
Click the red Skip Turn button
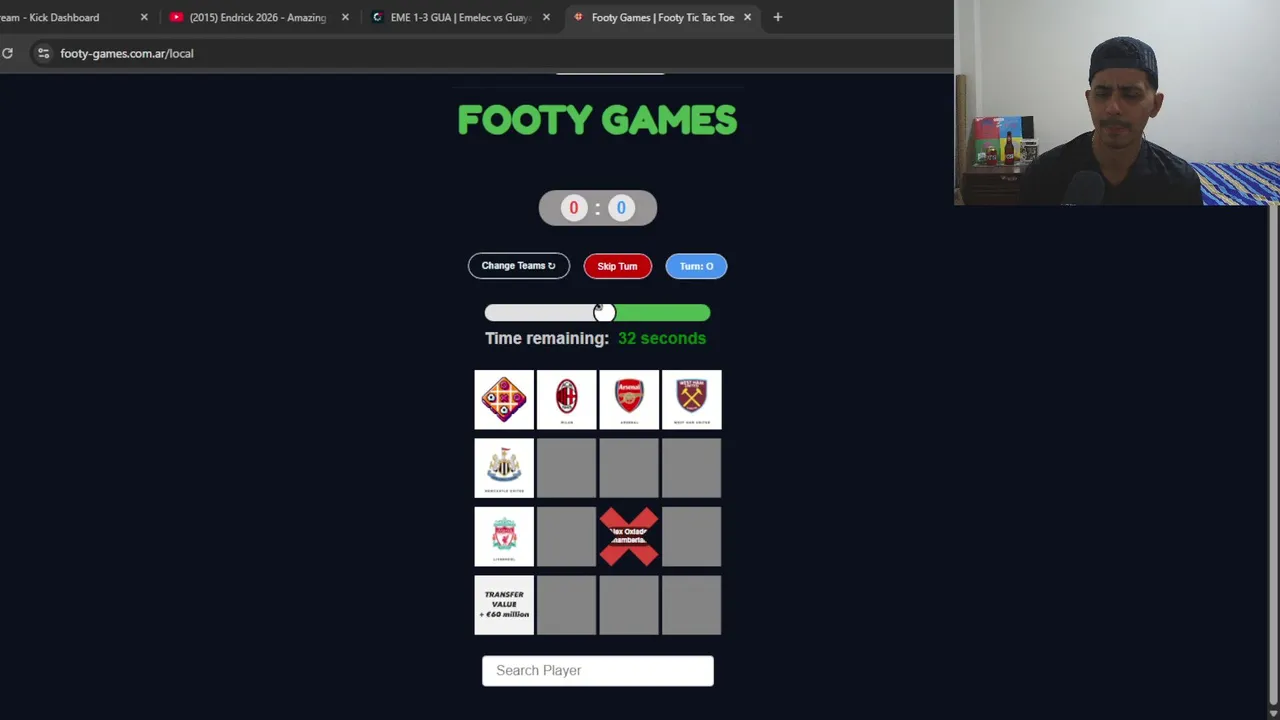coord(617,266)
